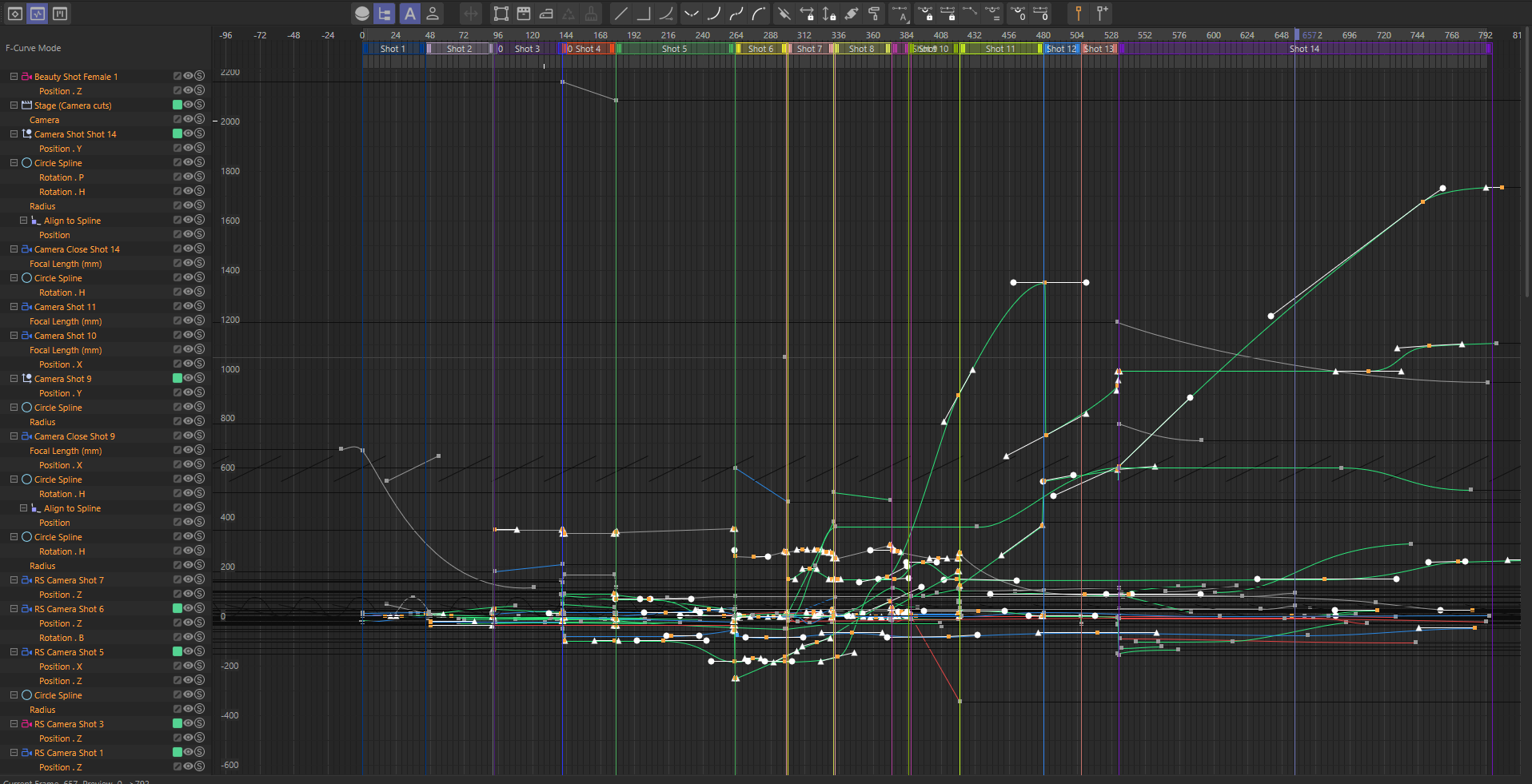Select the Shot 14 marker region
1532x784 pixels.
[1304, 49]
